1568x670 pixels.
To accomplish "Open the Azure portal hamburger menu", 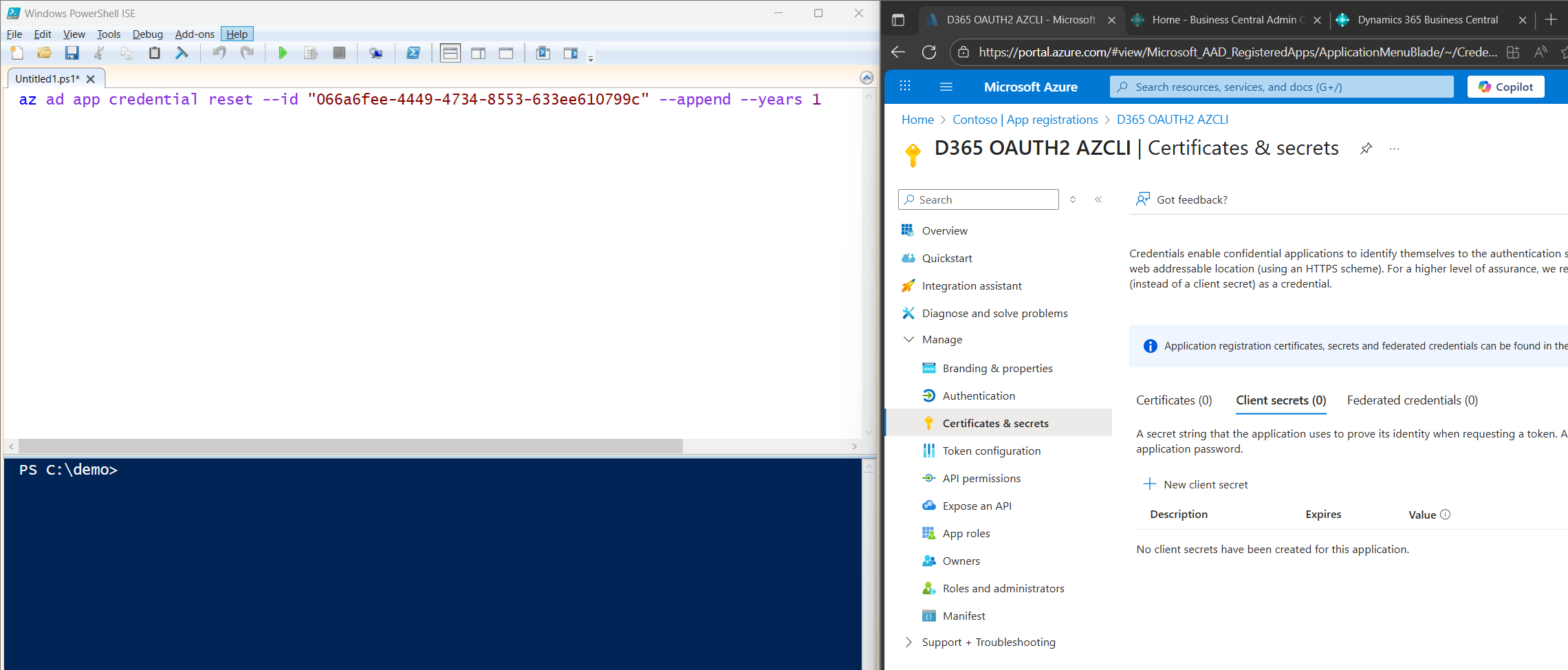I will 946,87.
